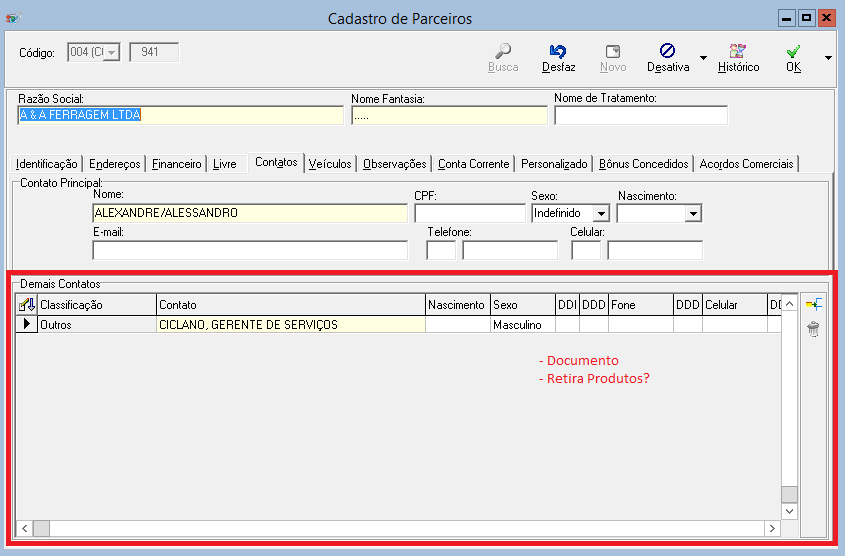Click the Razão Social field
Viewport: 845px width, 556px height.
coord(181,115)
